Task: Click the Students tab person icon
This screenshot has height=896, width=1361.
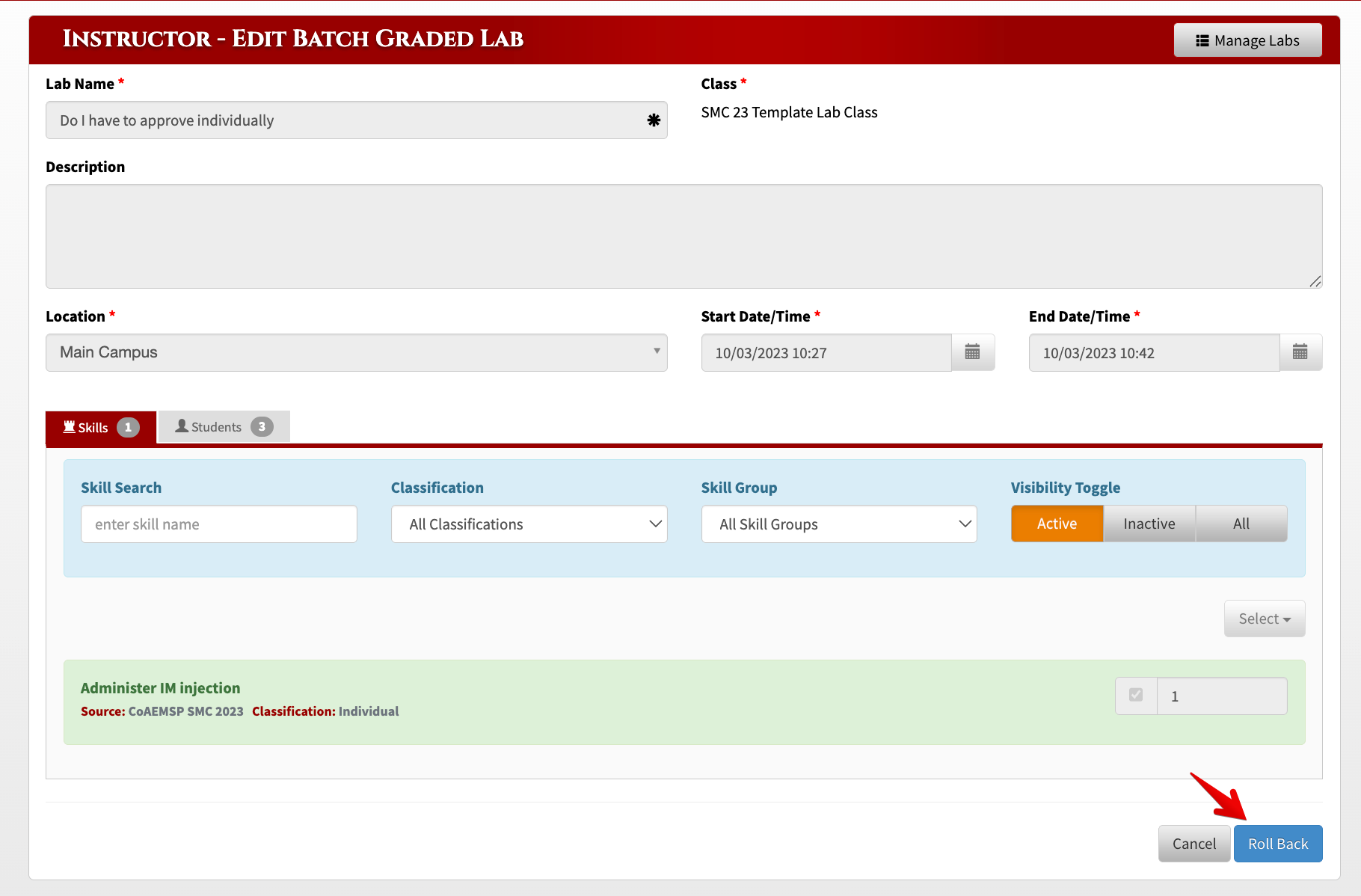Action: pyautogui.click(x=181, y=426)
